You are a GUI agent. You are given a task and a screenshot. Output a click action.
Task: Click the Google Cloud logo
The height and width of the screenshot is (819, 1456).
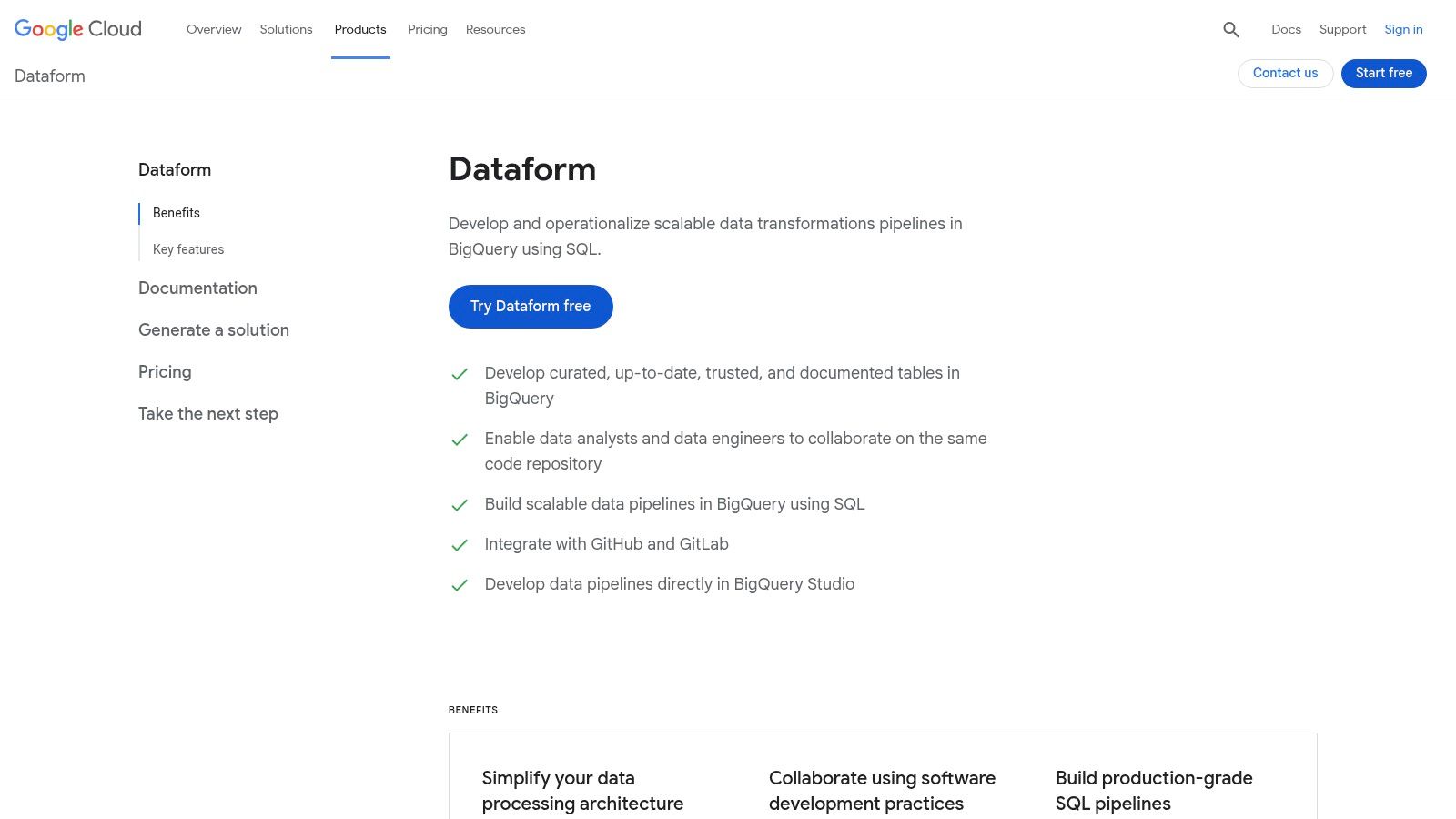(x=77, y=29)
